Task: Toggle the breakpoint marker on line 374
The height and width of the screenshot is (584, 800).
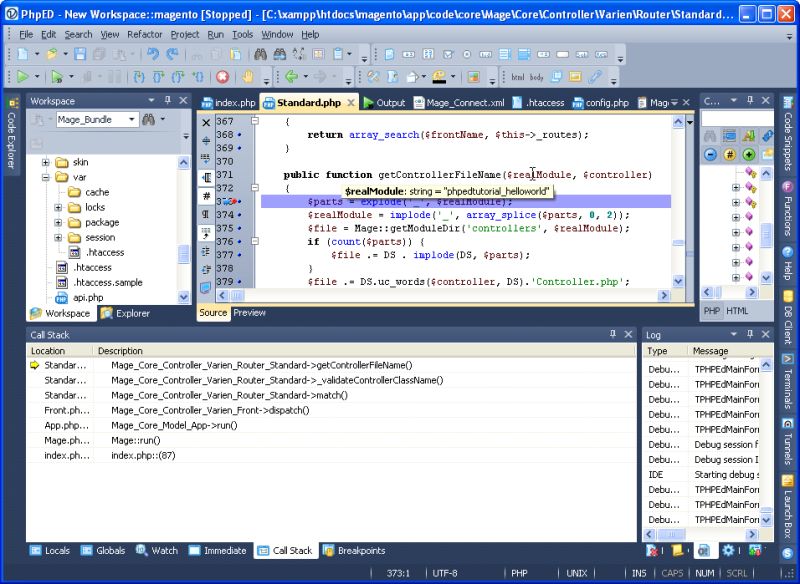Action: point(237,214)
